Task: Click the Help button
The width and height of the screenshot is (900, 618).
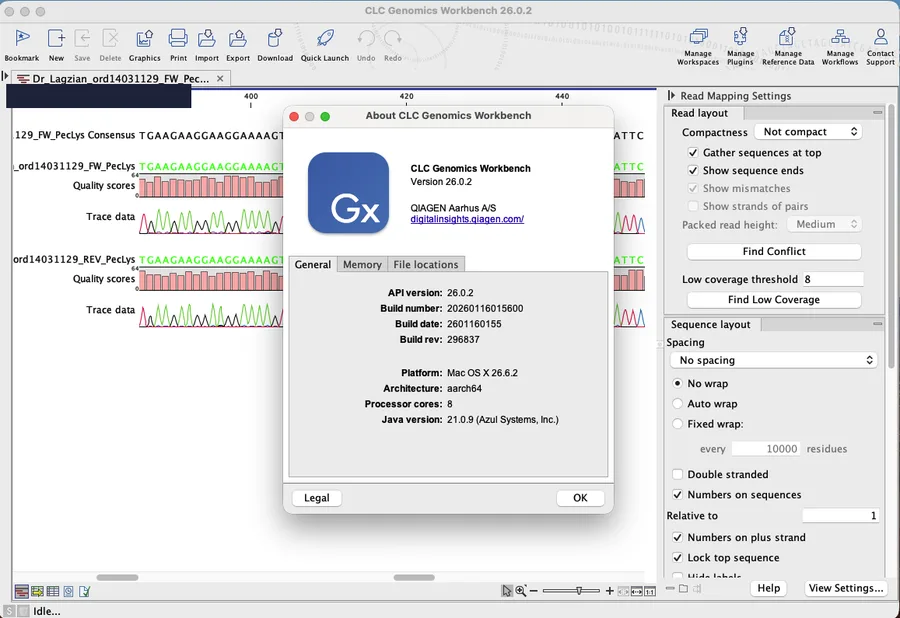Action: coord(769,588)
